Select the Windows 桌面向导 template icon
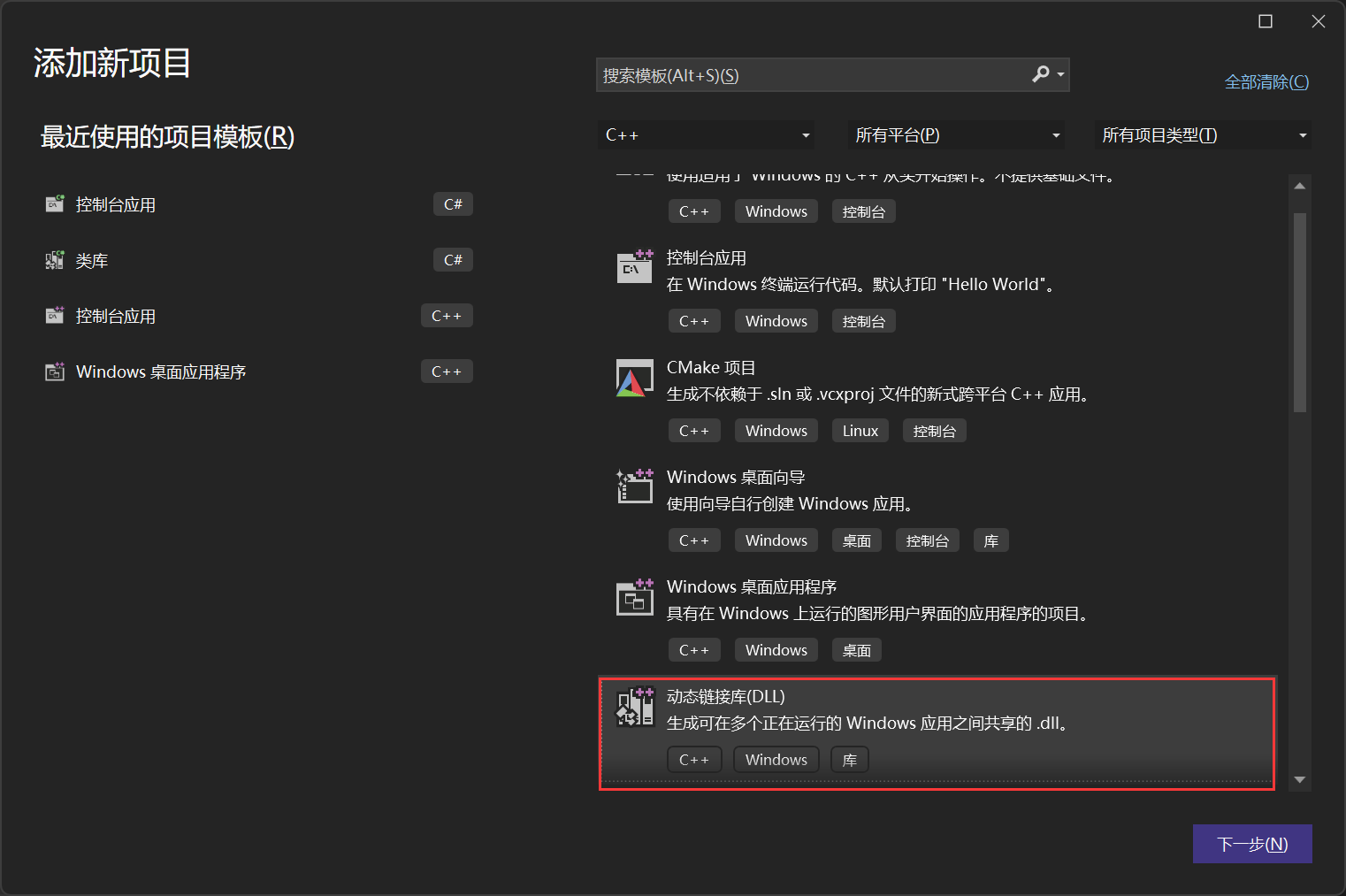 pyautogui.click(x=634, y=486)
